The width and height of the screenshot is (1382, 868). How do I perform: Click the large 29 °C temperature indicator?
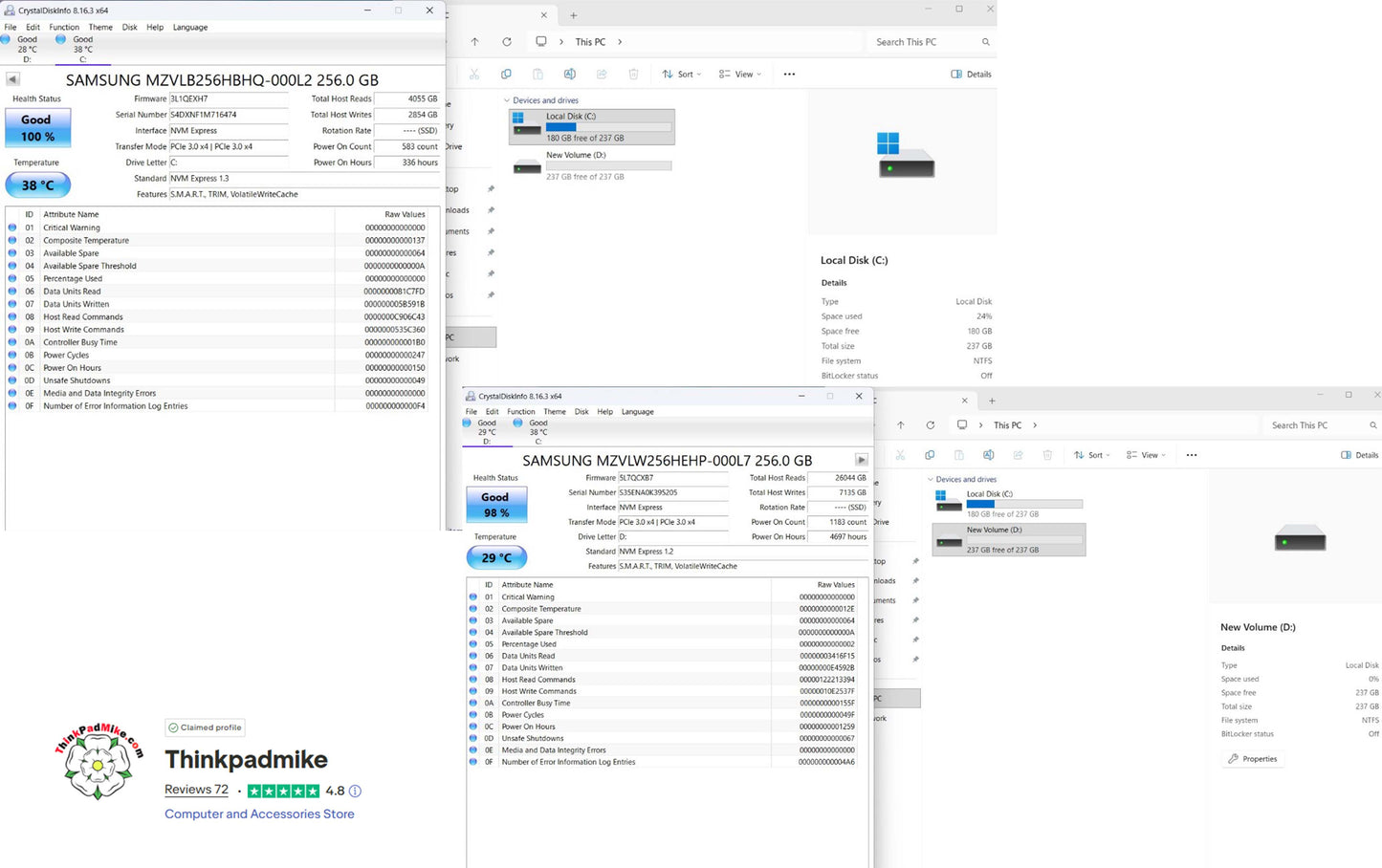(x=496, y=557)
